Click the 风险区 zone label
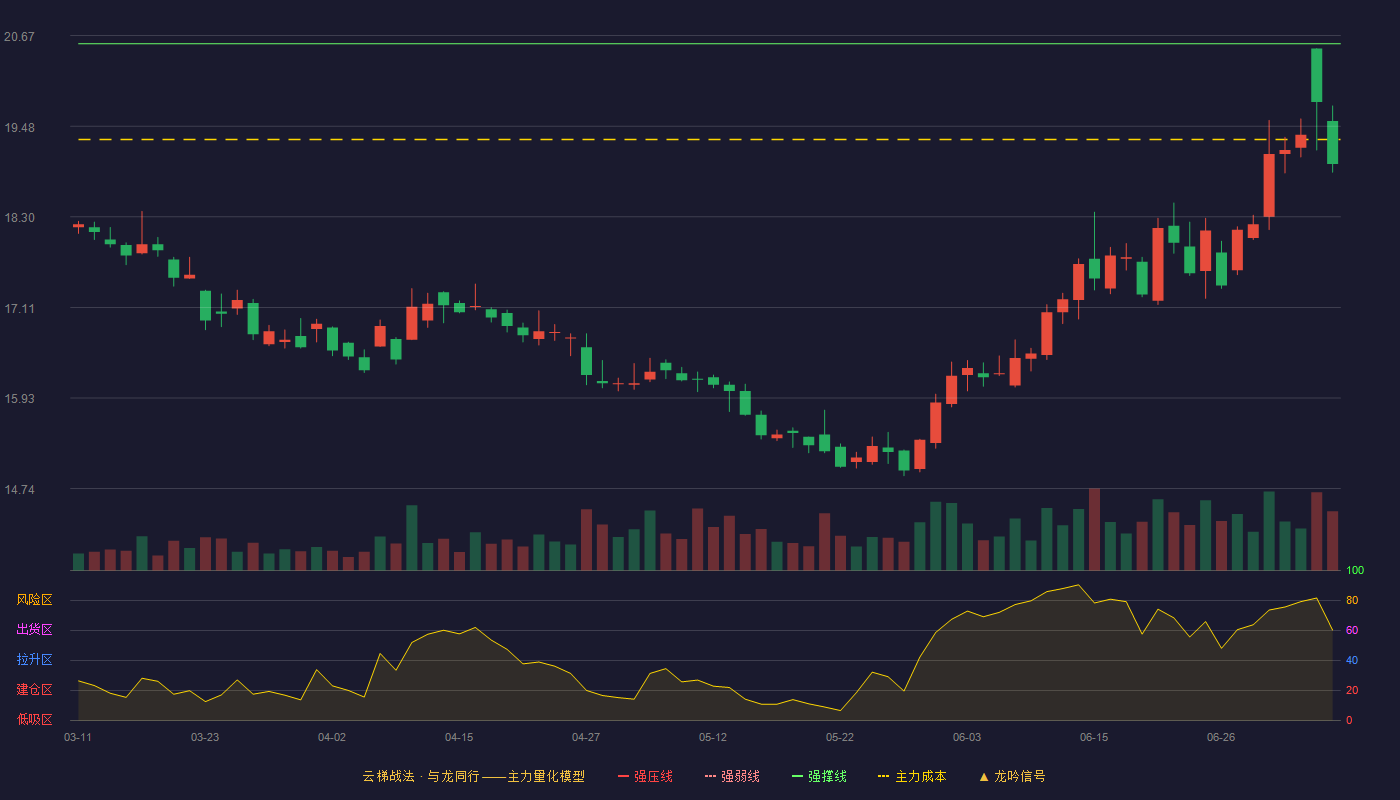The height and width of the screenshot is (800, 1400). (34, 600)
